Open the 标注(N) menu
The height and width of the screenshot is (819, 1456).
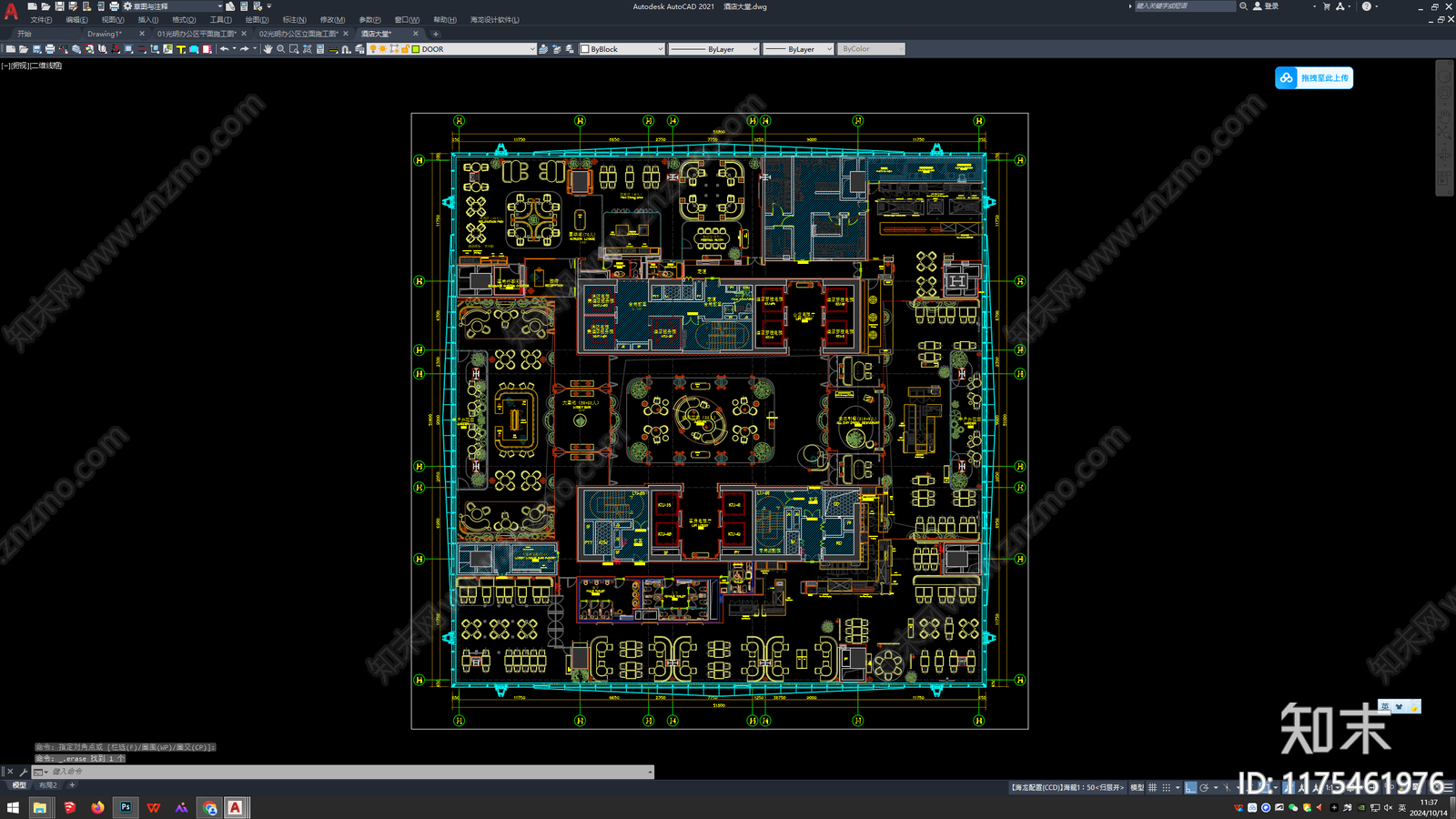(294, 20)
